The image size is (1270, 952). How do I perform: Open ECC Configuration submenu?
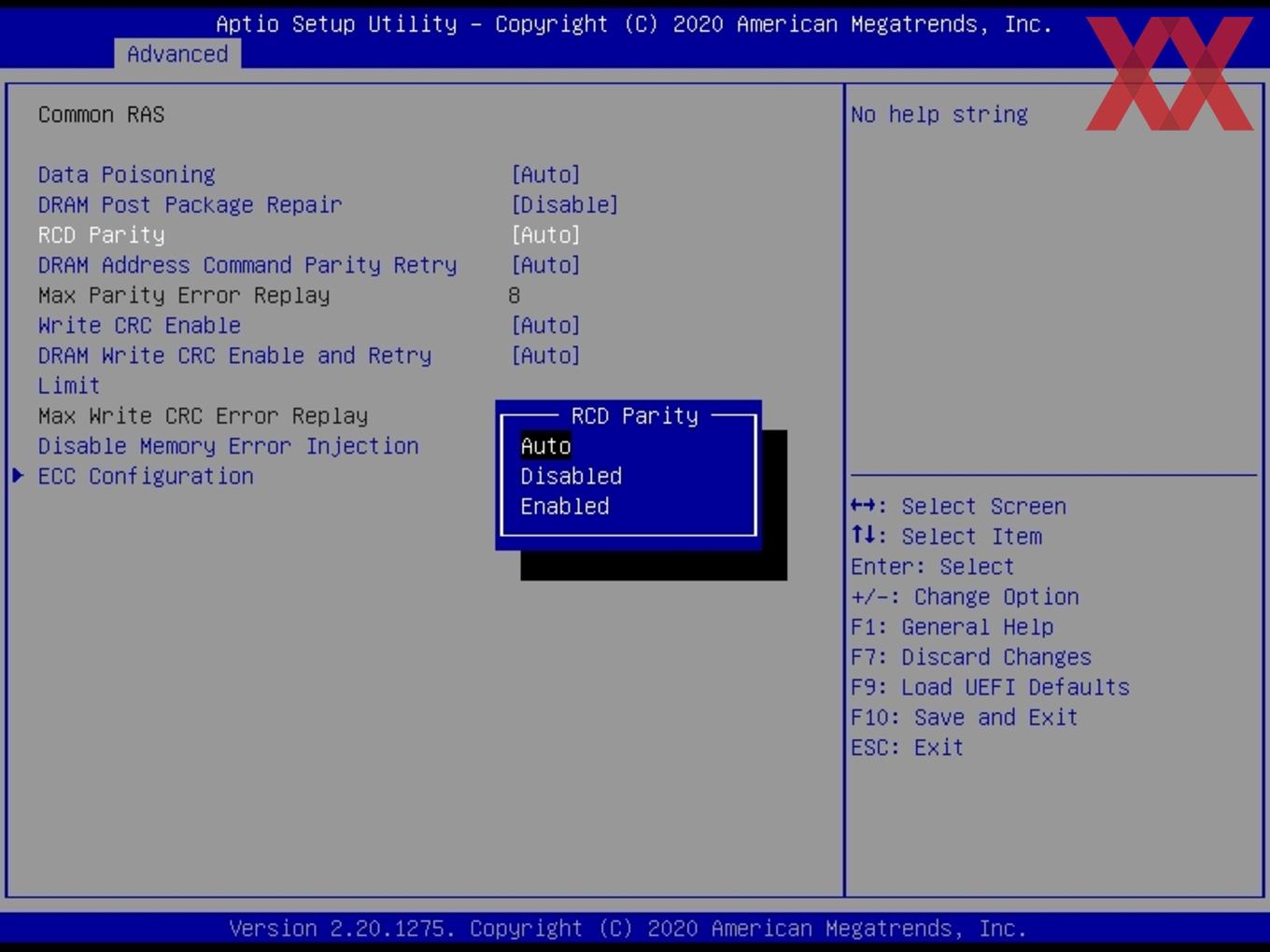pyautogui.click(x=146, y=476)
